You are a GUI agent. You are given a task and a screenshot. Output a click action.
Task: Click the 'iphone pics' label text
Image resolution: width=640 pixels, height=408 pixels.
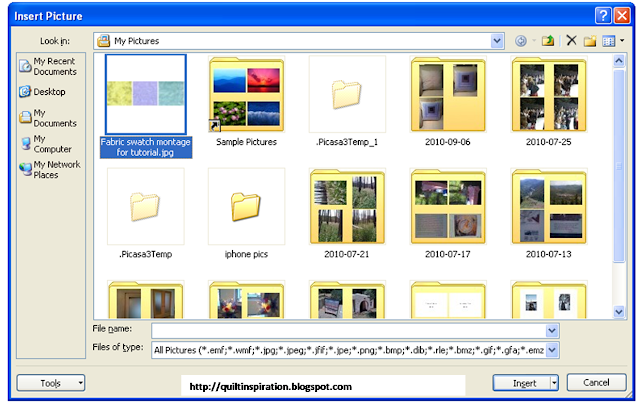tap(247, 254)
